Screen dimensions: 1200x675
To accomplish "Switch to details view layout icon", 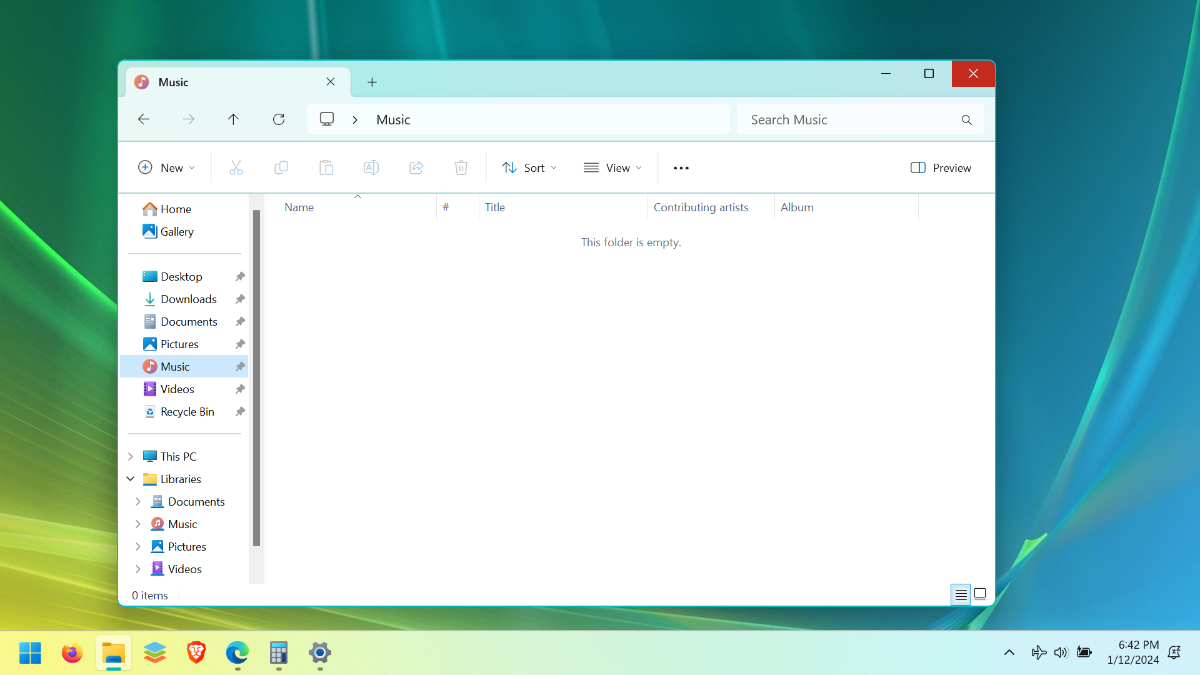I will (961, 594).
